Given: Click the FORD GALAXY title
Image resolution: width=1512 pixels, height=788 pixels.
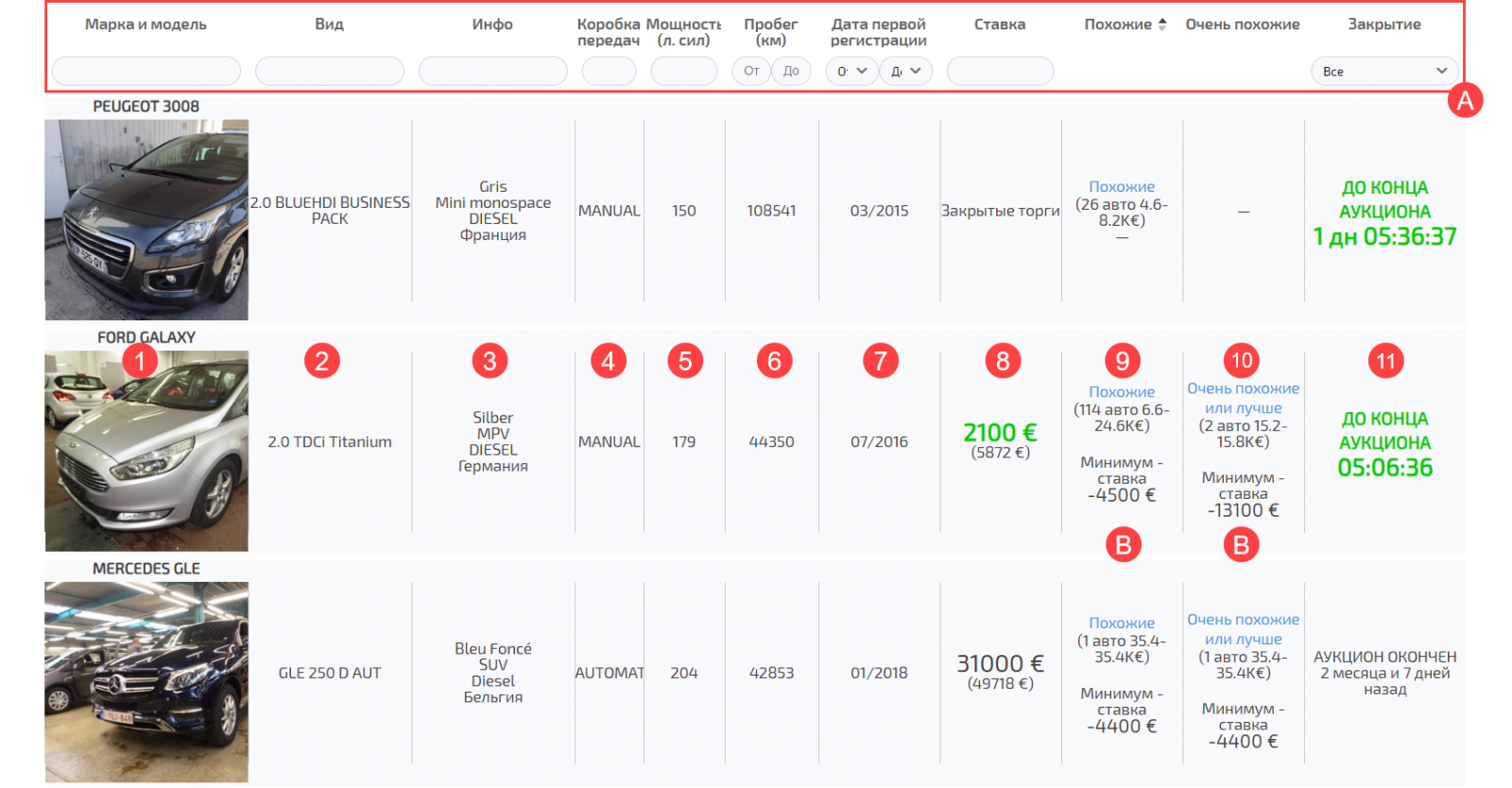Looking at the screenshot, I should 146,337.
